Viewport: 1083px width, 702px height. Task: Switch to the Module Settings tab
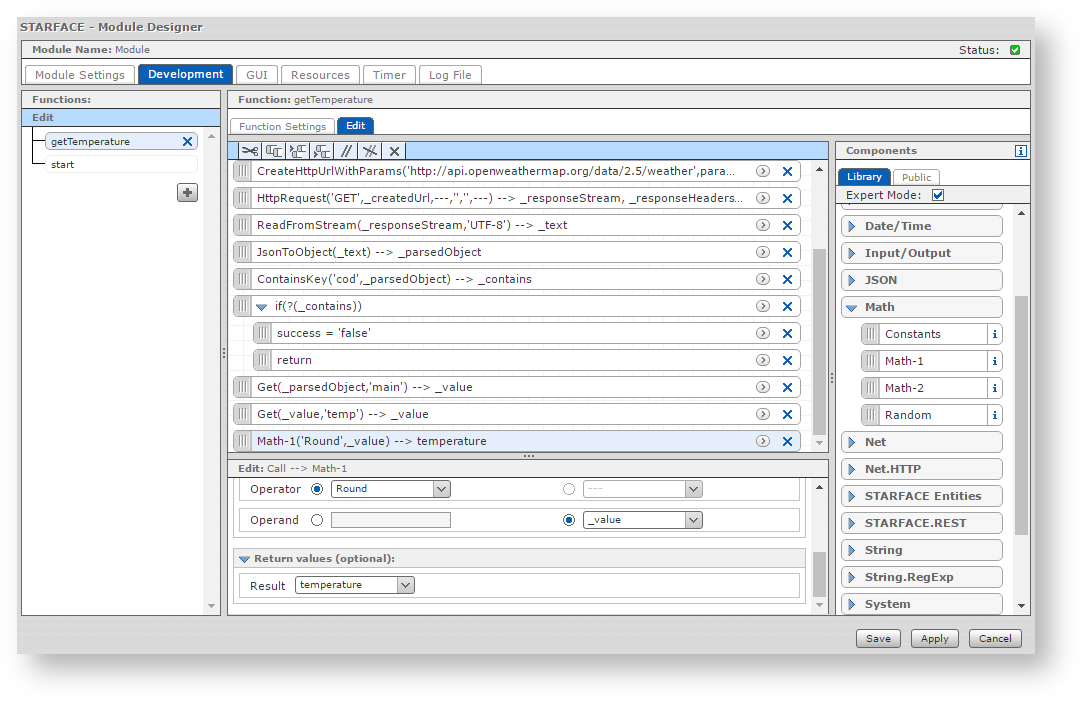80,75
